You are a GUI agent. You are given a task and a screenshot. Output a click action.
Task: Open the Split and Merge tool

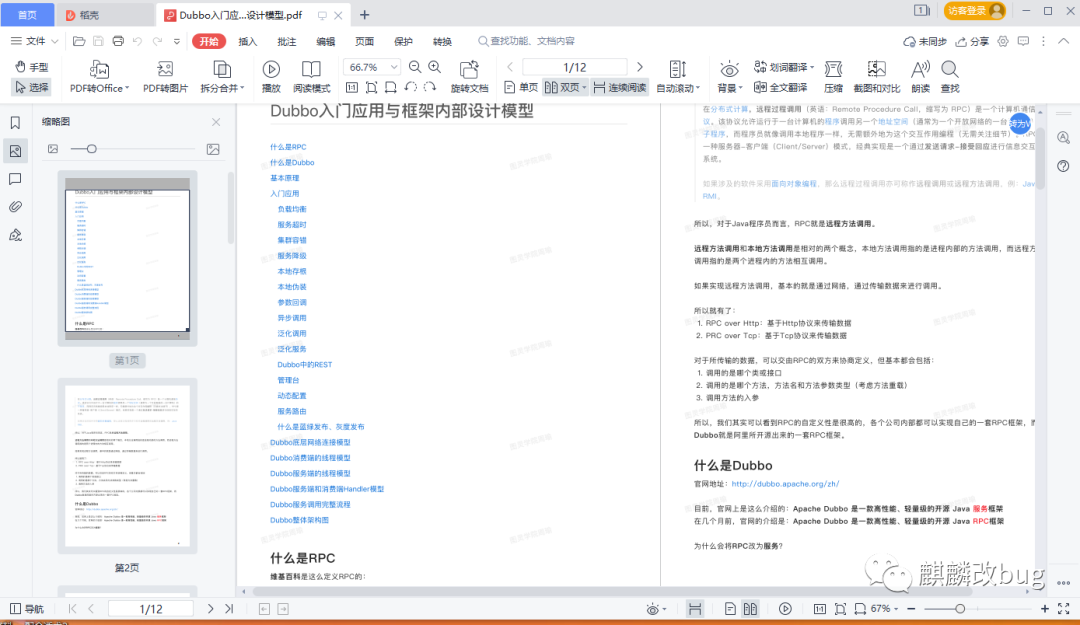point(222,76)
